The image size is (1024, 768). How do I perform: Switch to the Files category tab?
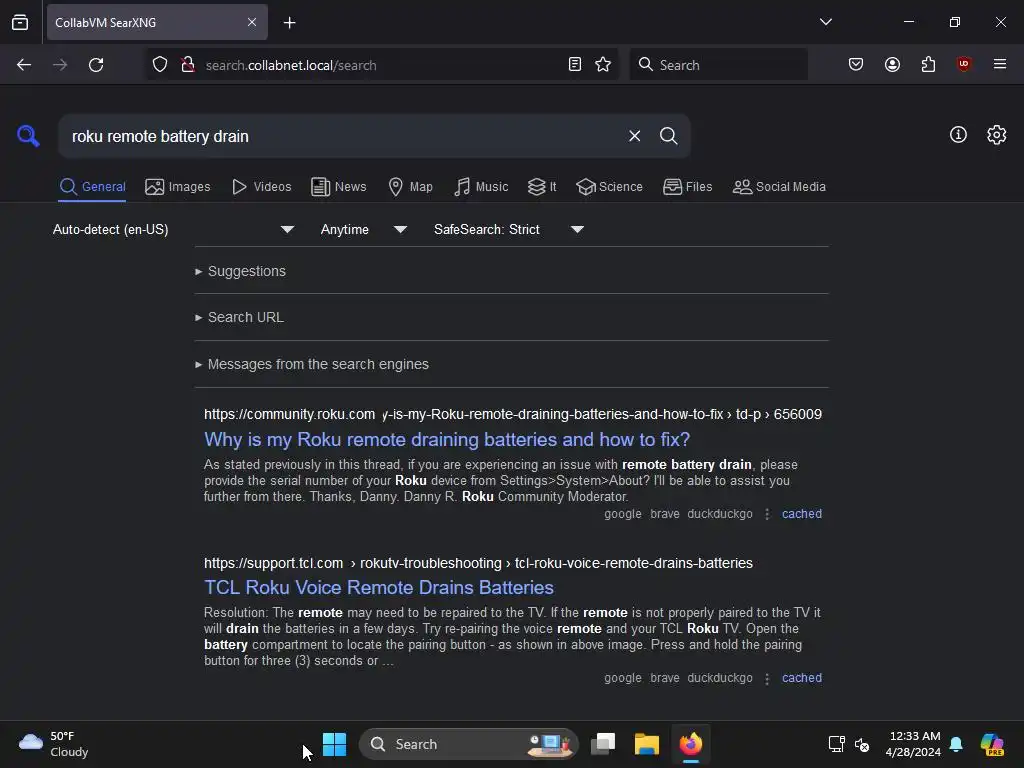click(x=688, y=187)
